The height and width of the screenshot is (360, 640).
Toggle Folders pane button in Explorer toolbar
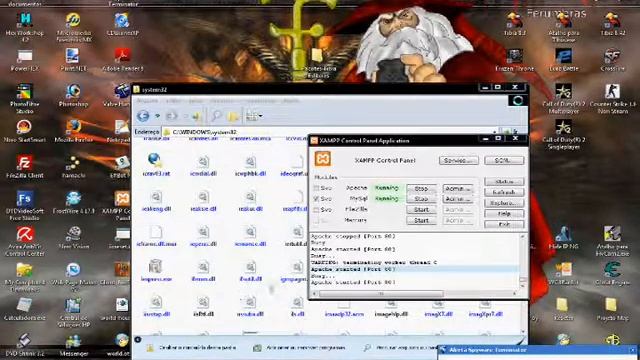click(233, 116)
